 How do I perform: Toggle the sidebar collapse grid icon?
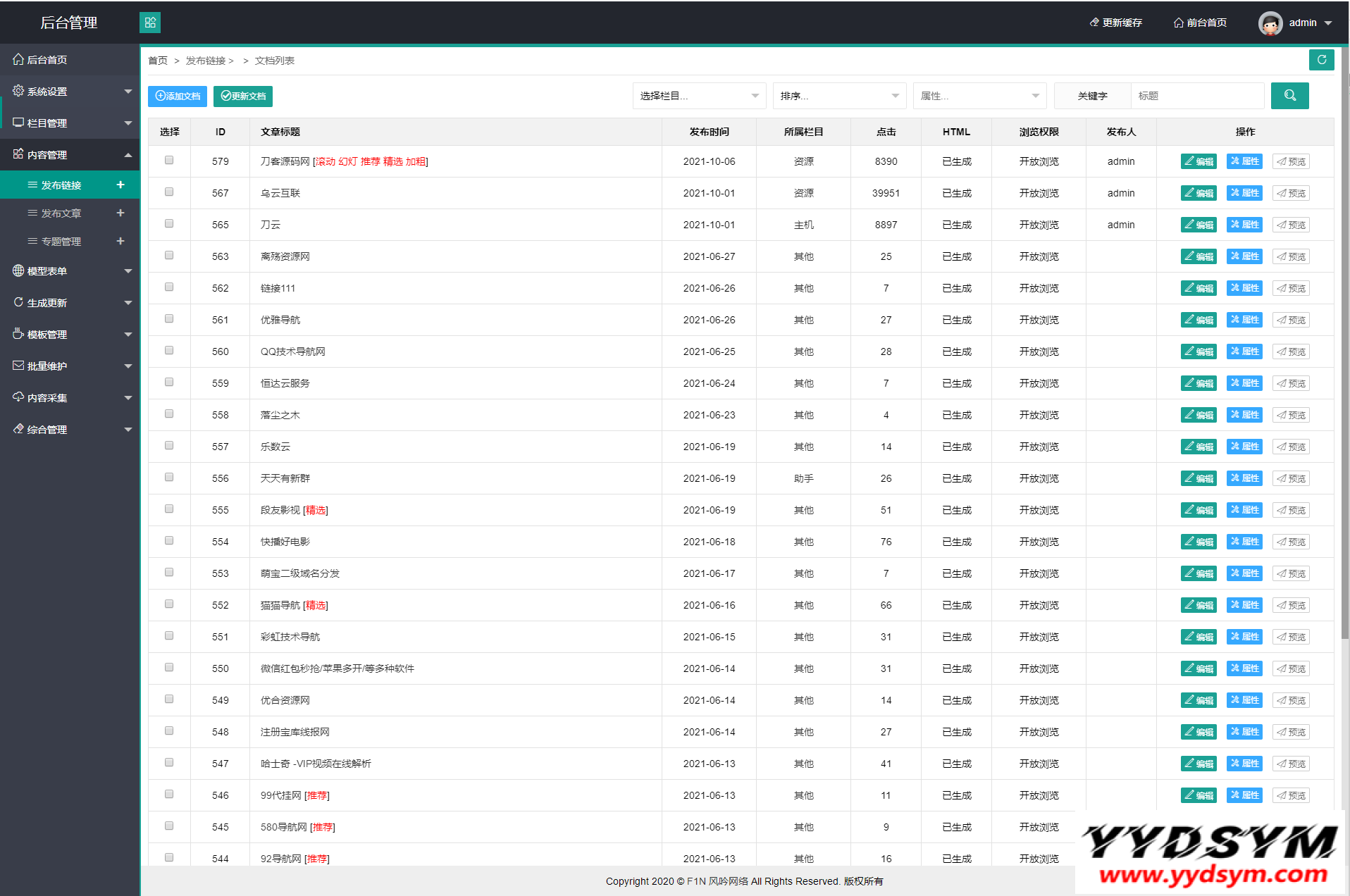pos(150,23)
